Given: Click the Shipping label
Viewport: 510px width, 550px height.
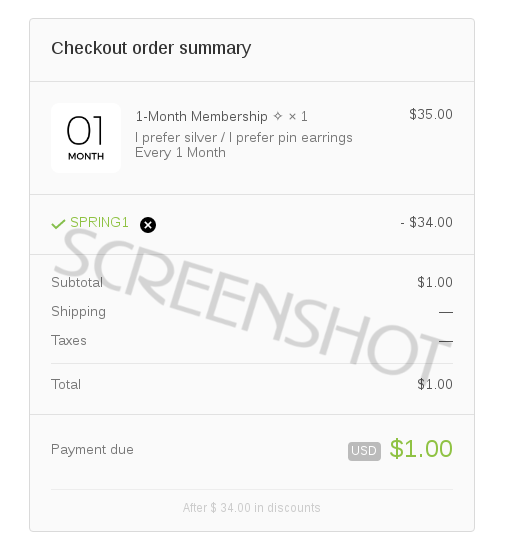Looking at the screenshot, I should pyautogui.click(x=79, y=312).
